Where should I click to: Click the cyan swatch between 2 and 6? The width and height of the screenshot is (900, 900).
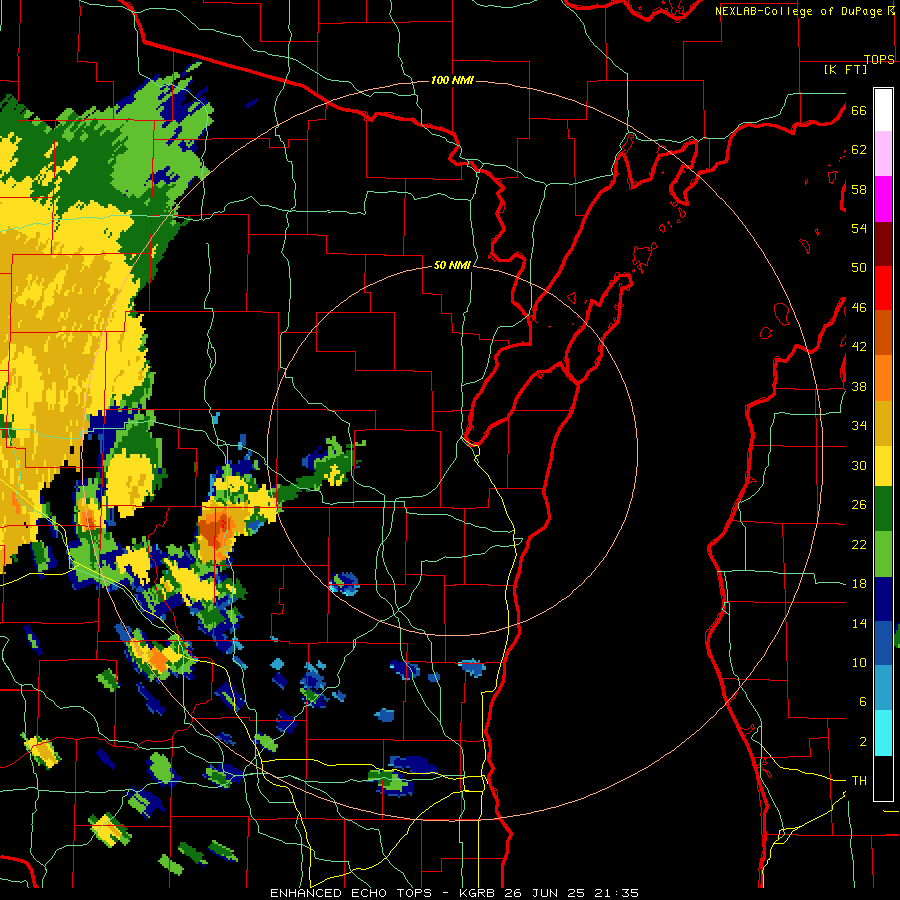point(883,733)
